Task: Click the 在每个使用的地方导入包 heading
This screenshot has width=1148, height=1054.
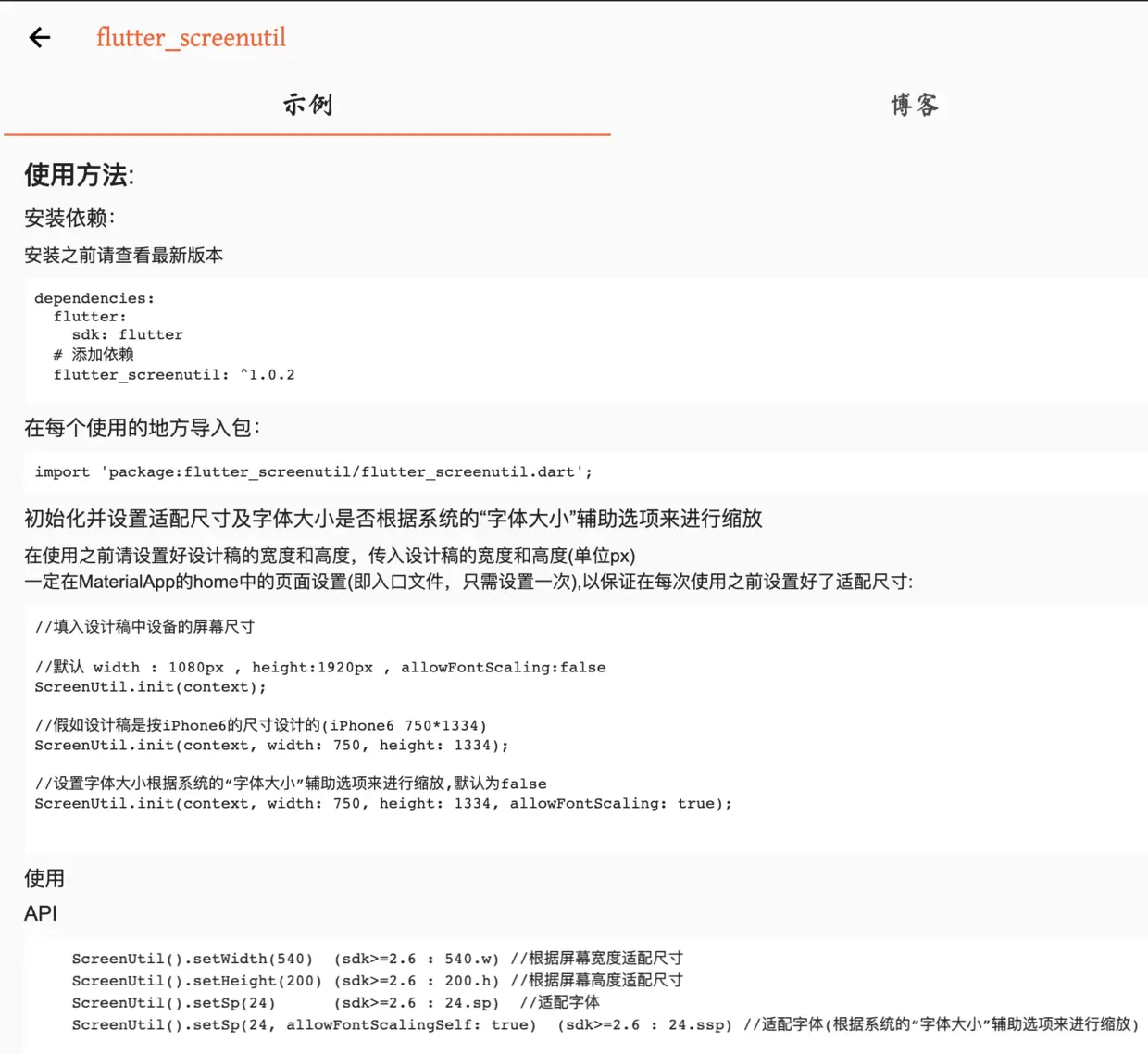Action: (x=142, y=428)
